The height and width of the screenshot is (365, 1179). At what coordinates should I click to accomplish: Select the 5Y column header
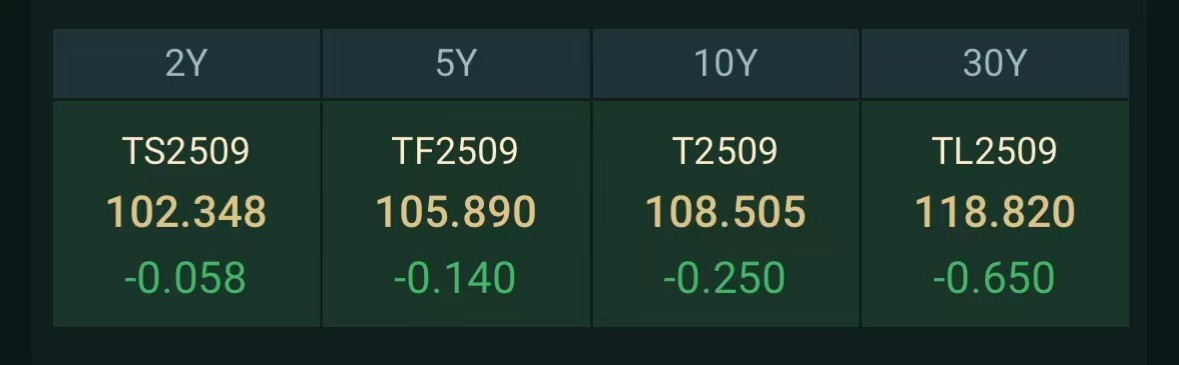click(456, 64)
